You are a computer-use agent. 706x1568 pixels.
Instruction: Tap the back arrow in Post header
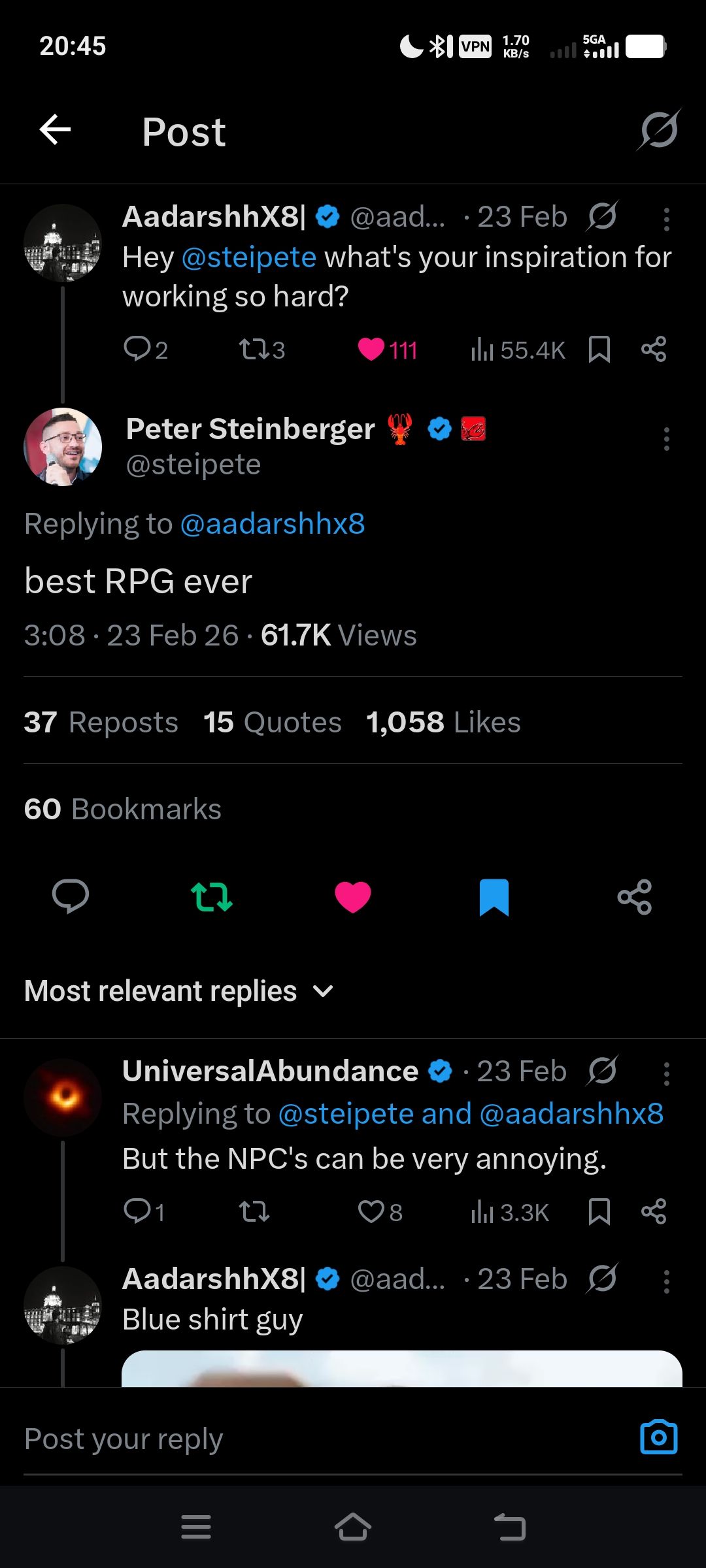[56, 130]
